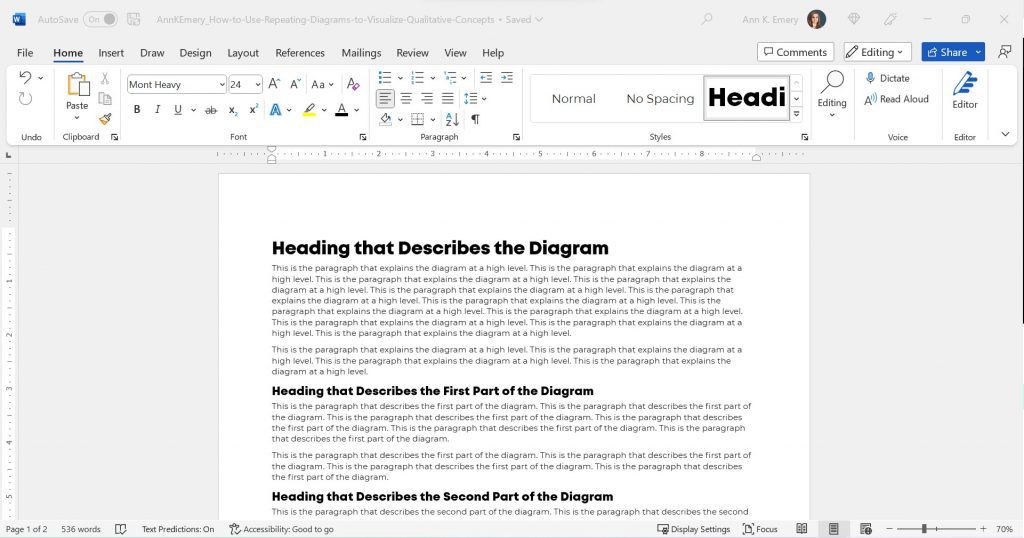This screenshot has height=538, width=1024.
Task: Sort the selection alphabetically
Action: coord(452,119)
